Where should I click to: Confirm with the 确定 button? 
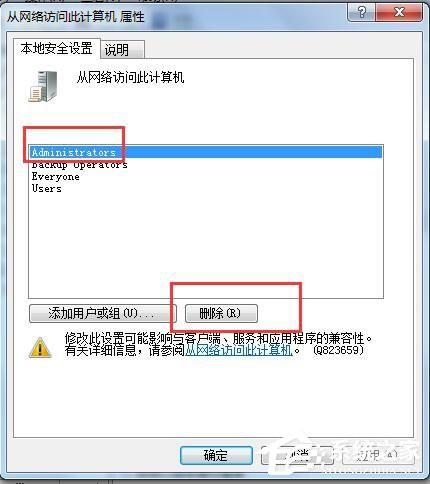216,455
